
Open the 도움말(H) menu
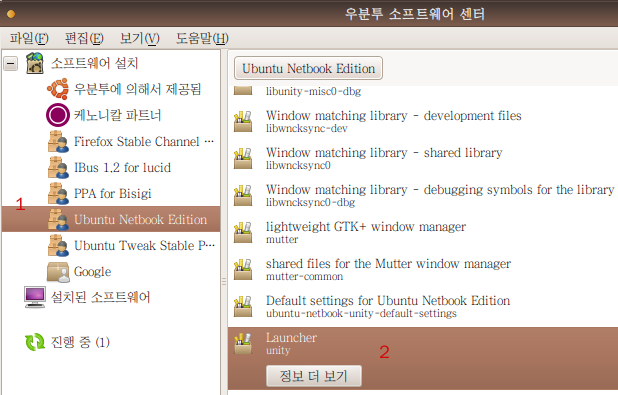[202, 39]
